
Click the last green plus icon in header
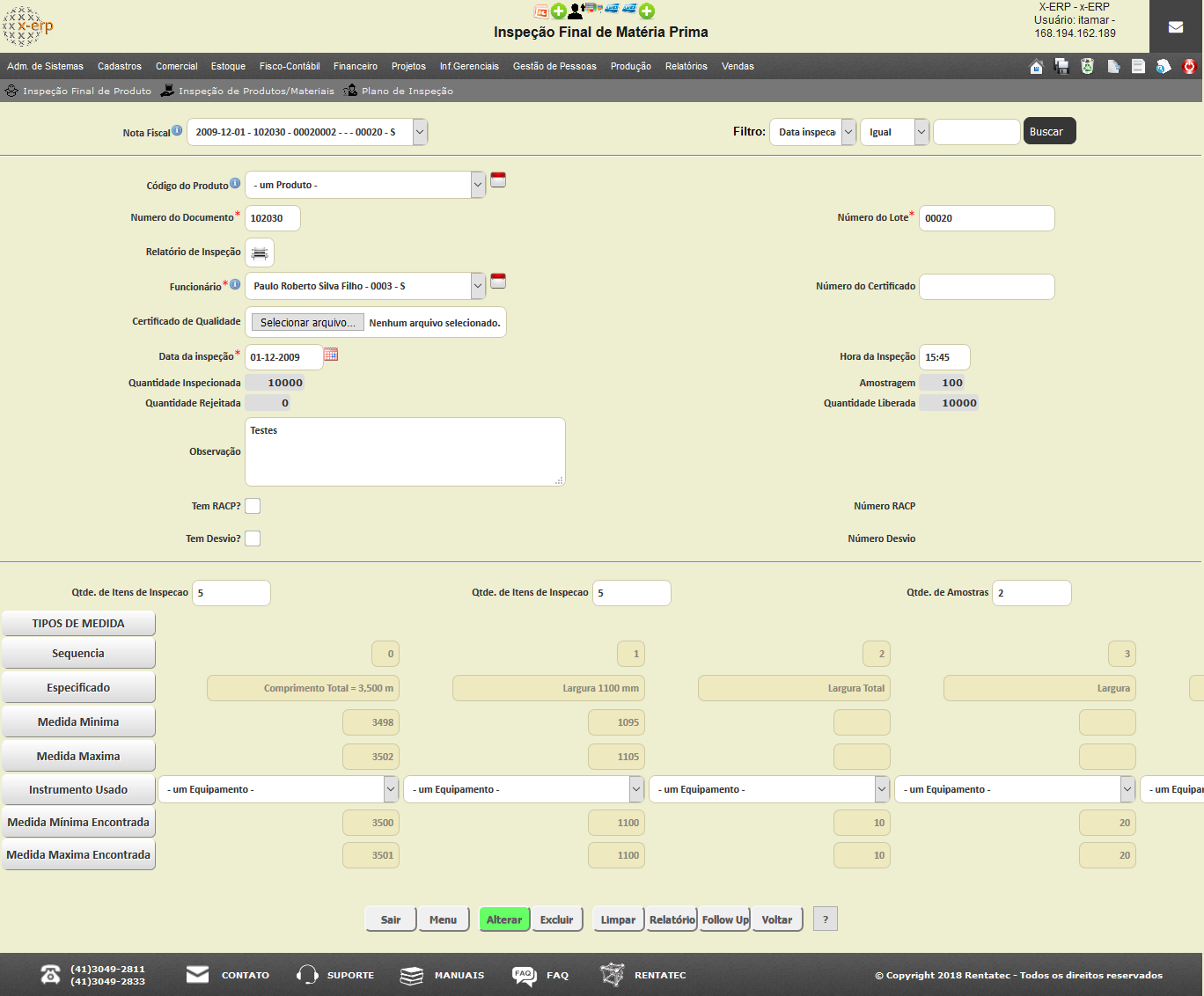(647, 11)
